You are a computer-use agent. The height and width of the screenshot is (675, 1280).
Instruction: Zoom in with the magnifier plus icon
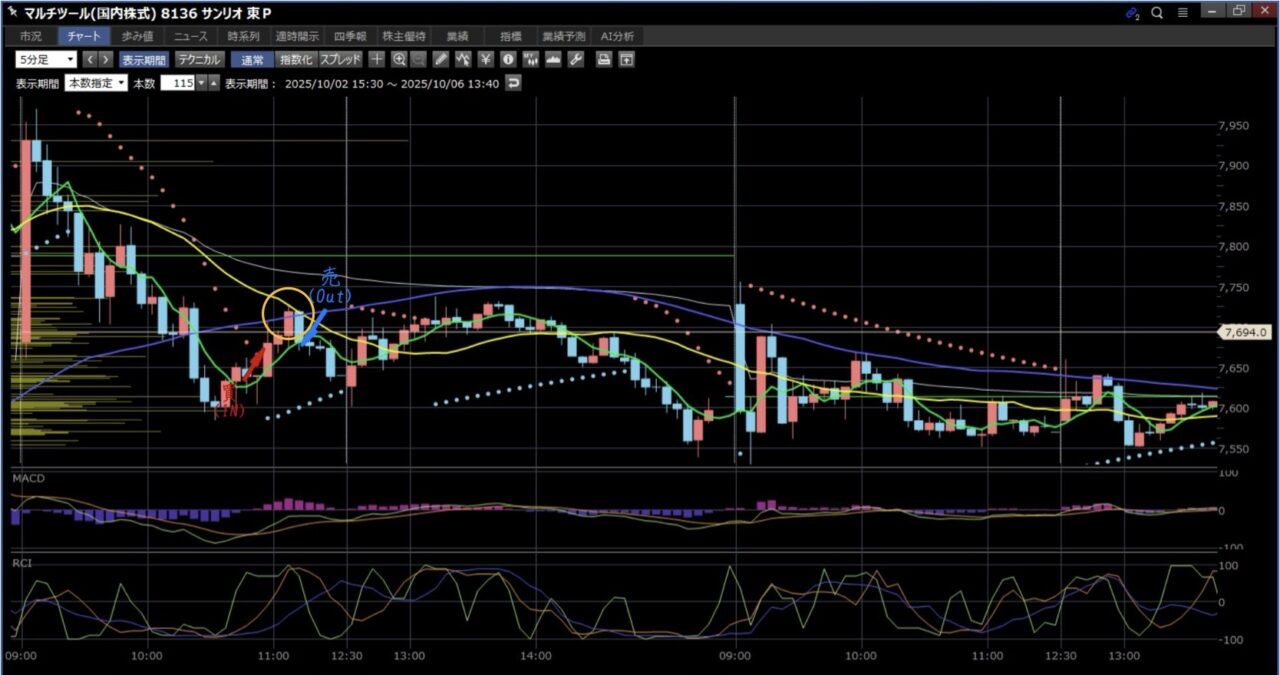coord(399,59)
